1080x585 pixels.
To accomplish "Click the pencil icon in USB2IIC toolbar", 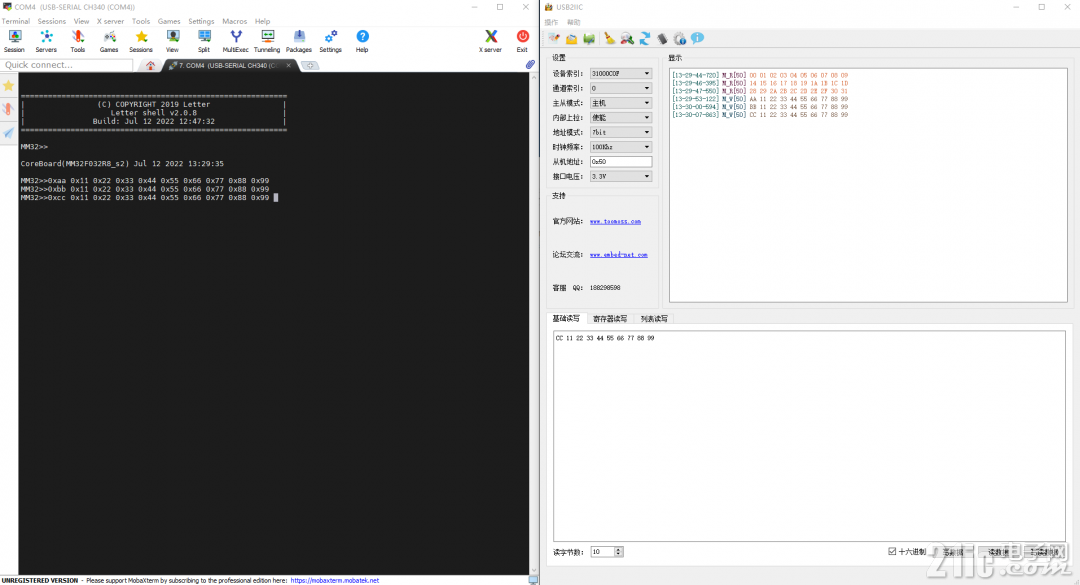I will tap(554, 39).
